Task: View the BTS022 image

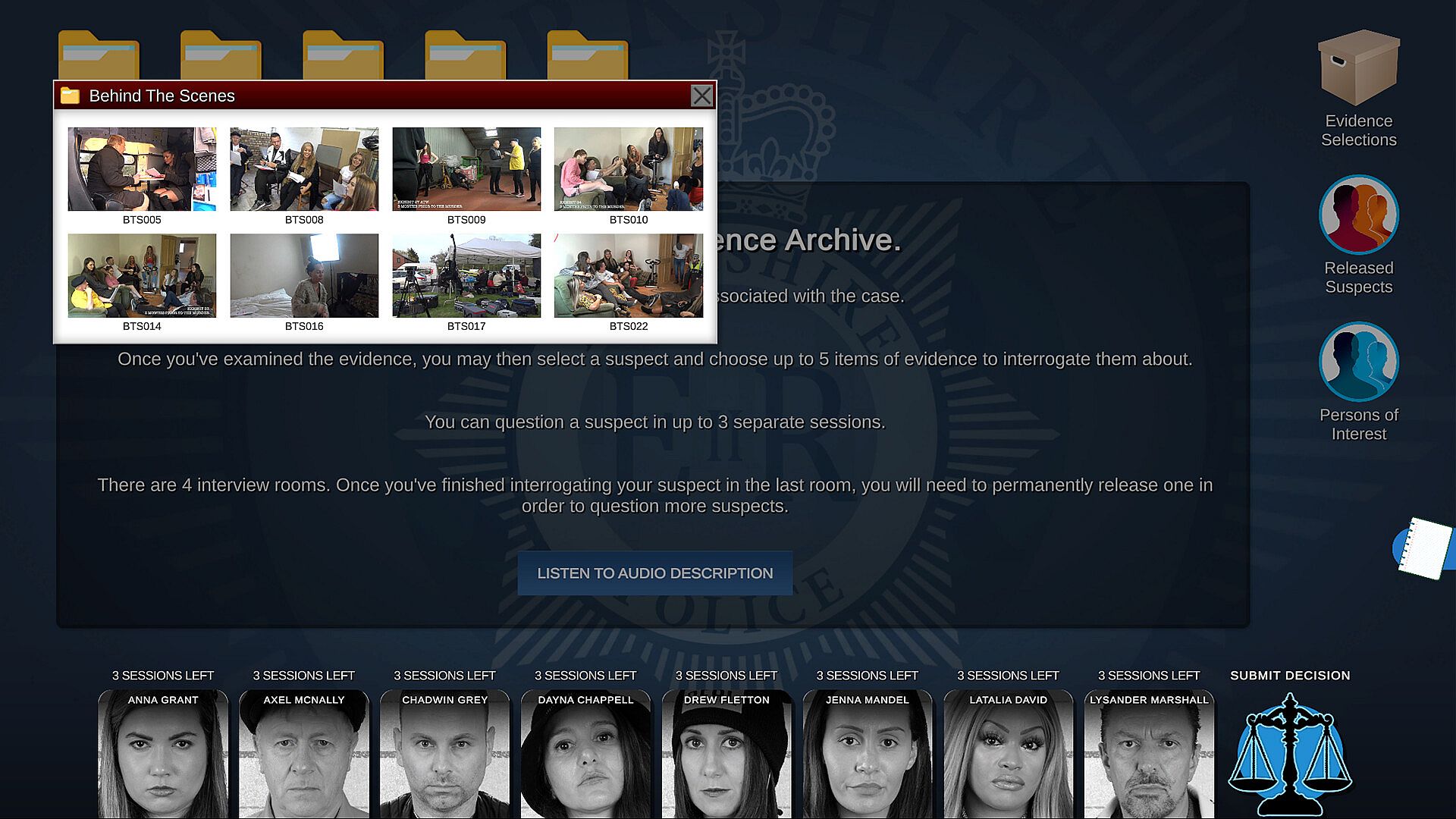Action: [x=628, y=275]
